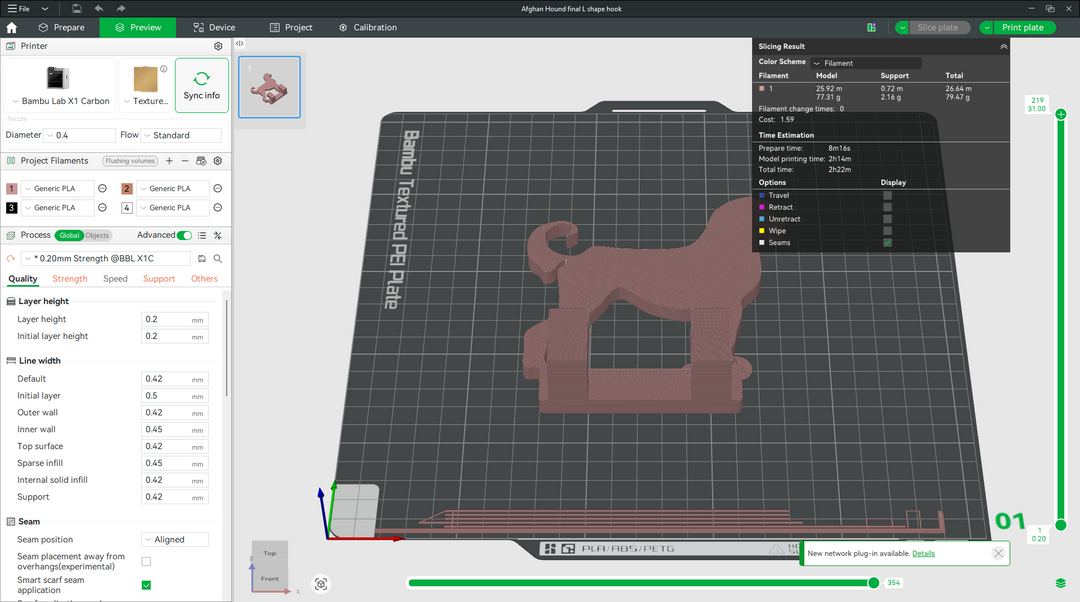The width and height of the screenshot is (1080, 602).
Task: Click the search icon next to preset name
Action: (x=218, y=258)
